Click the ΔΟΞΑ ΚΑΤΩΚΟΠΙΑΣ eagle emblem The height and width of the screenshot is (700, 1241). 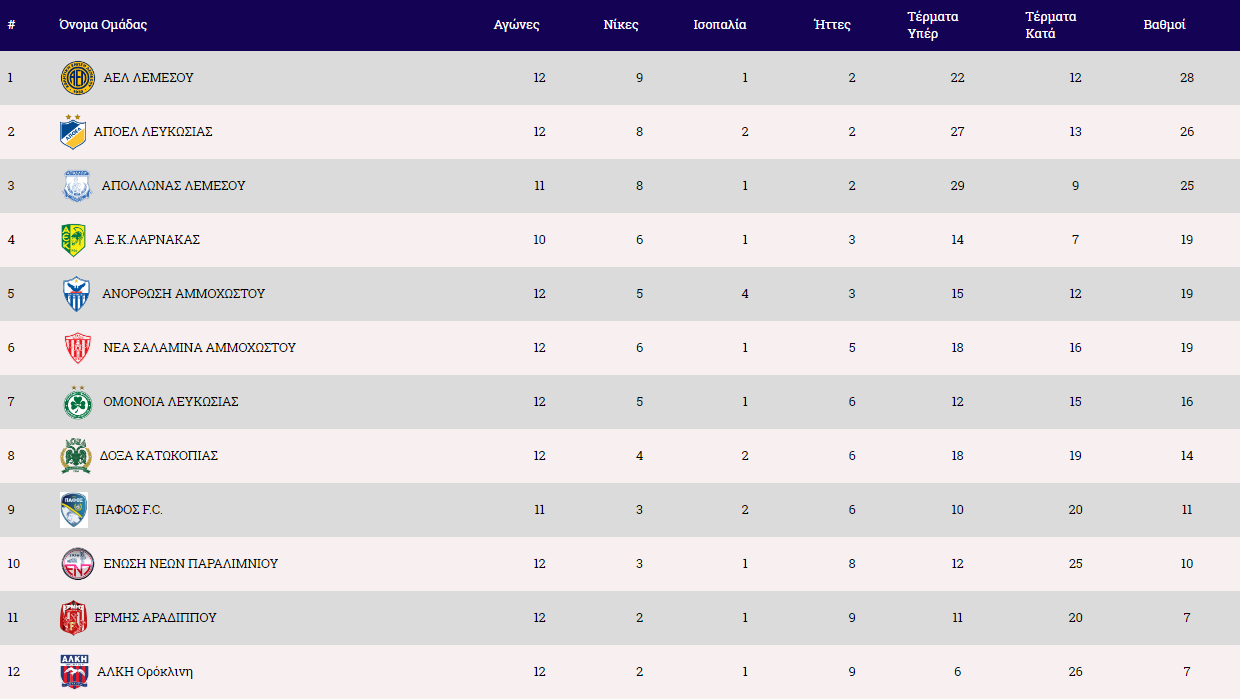(76, 456)
